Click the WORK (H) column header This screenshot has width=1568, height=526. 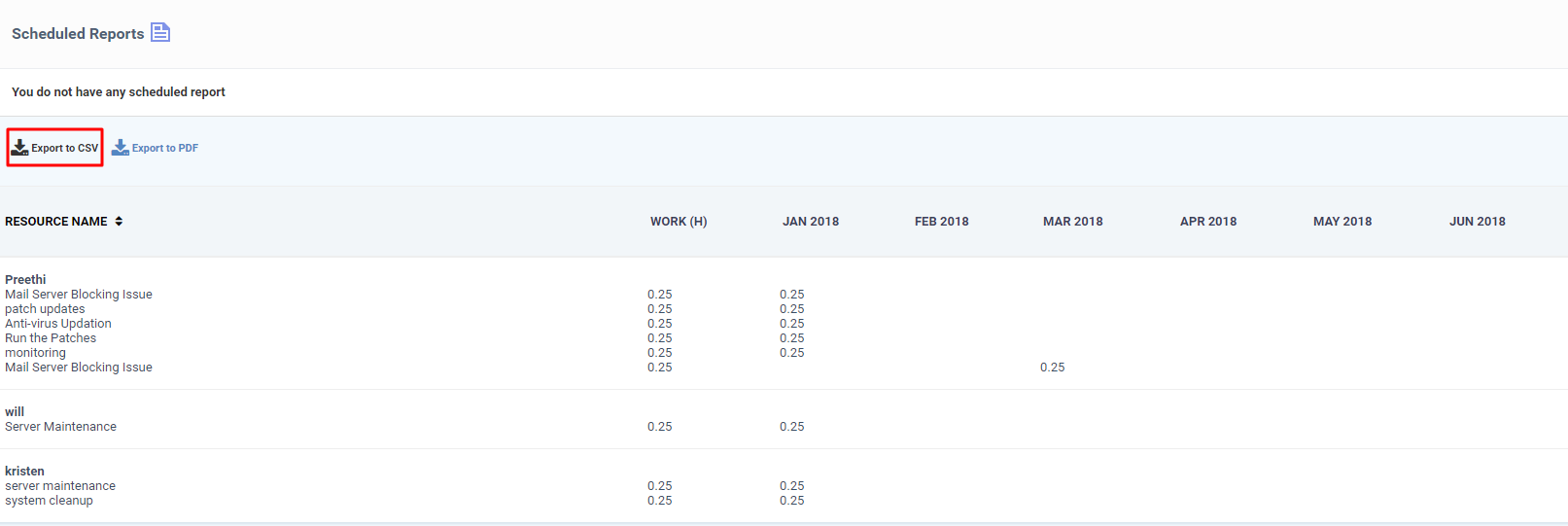[x=679, y=222]
